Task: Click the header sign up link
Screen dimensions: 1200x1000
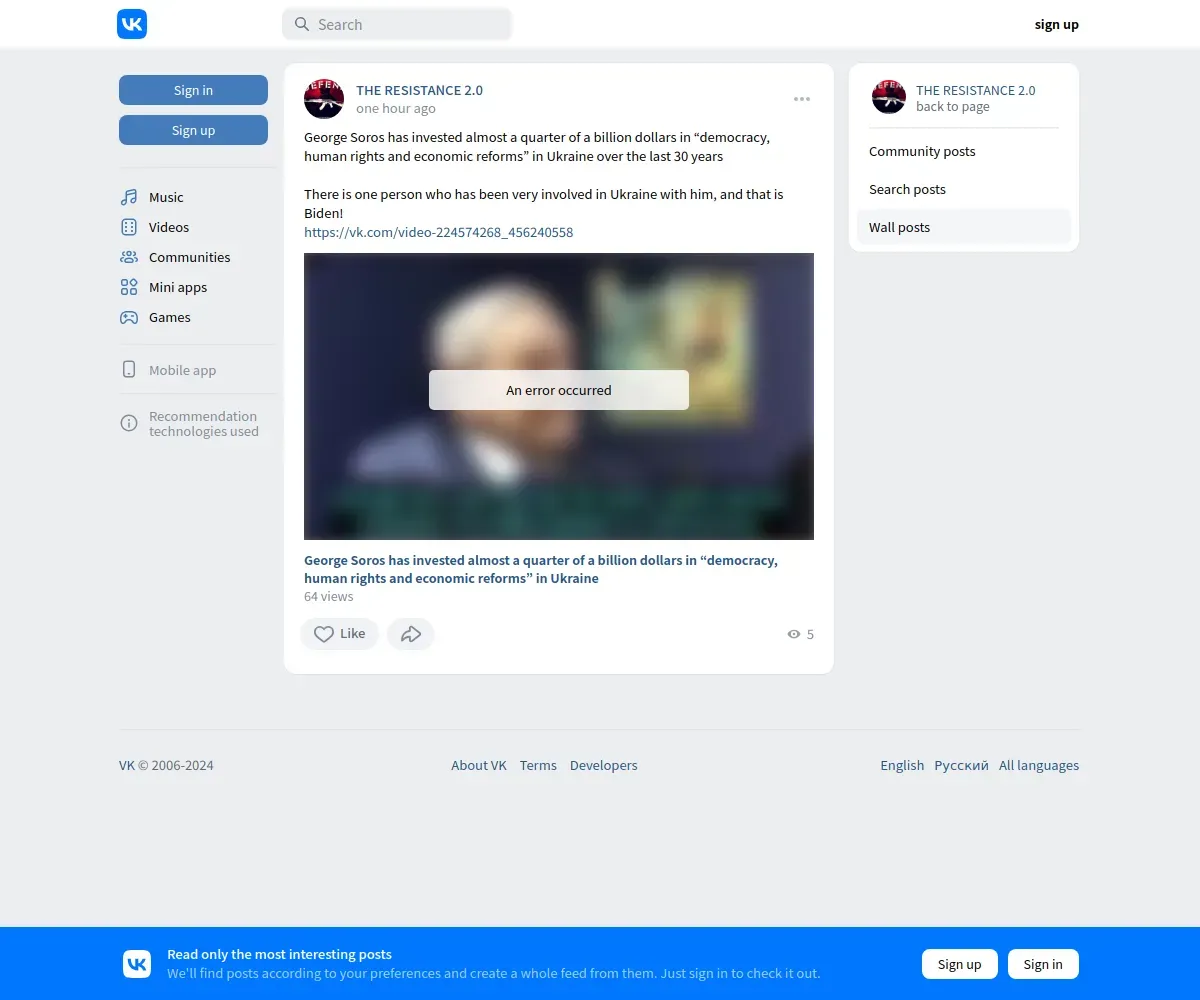Action: click(x=1056, y=24)
